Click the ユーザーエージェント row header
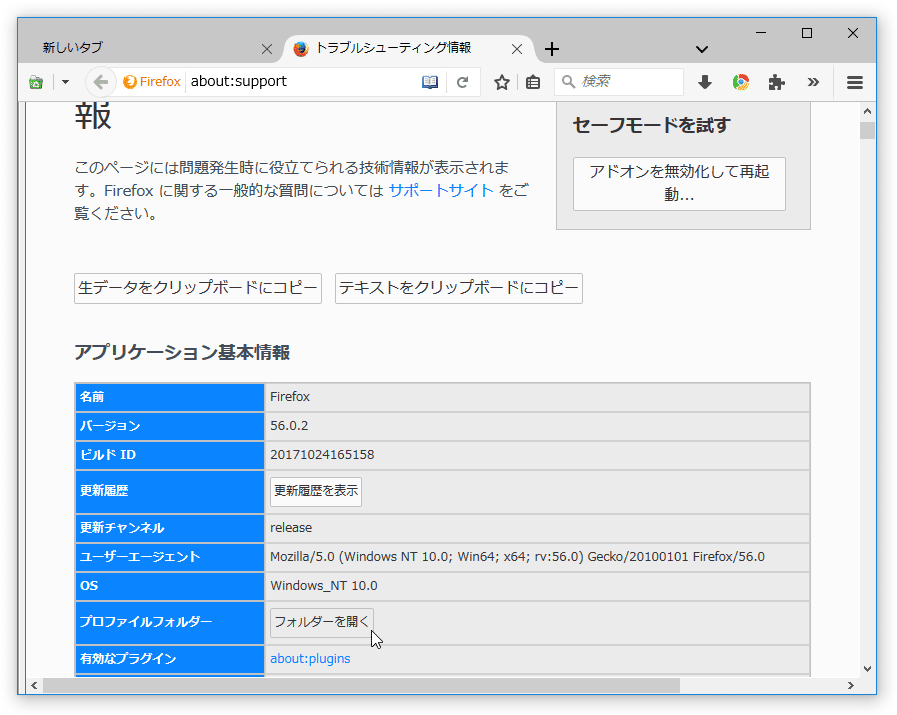The width and height of the screenshot is (897, 715). tap(169, 557)
